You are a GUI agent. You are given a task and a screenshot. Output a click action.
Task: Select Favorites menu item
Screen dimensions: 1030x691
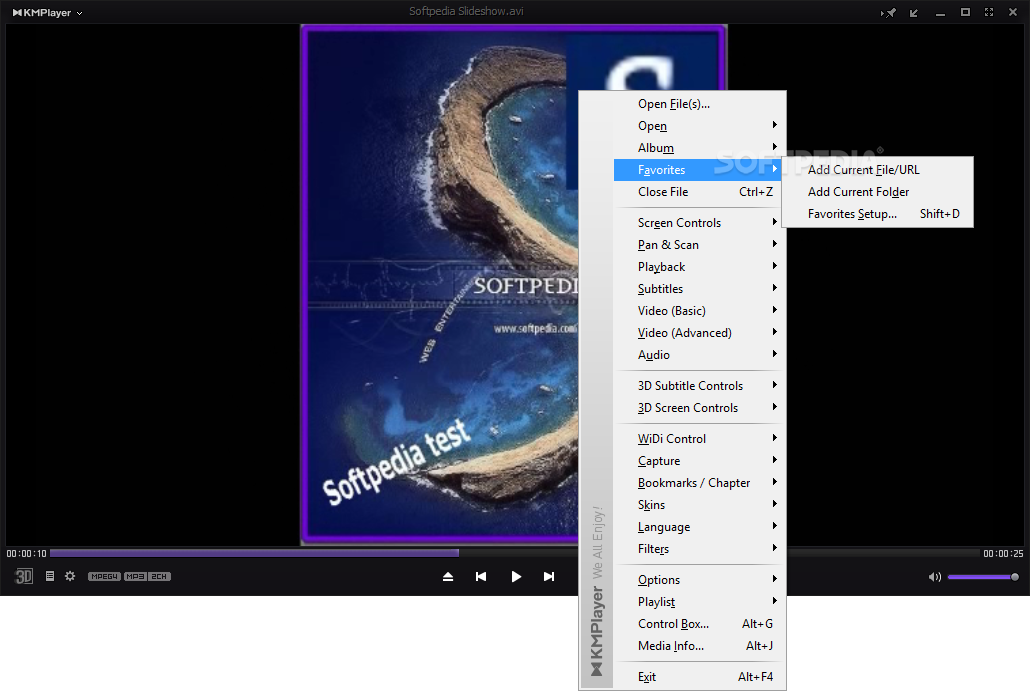pos(697,169)
